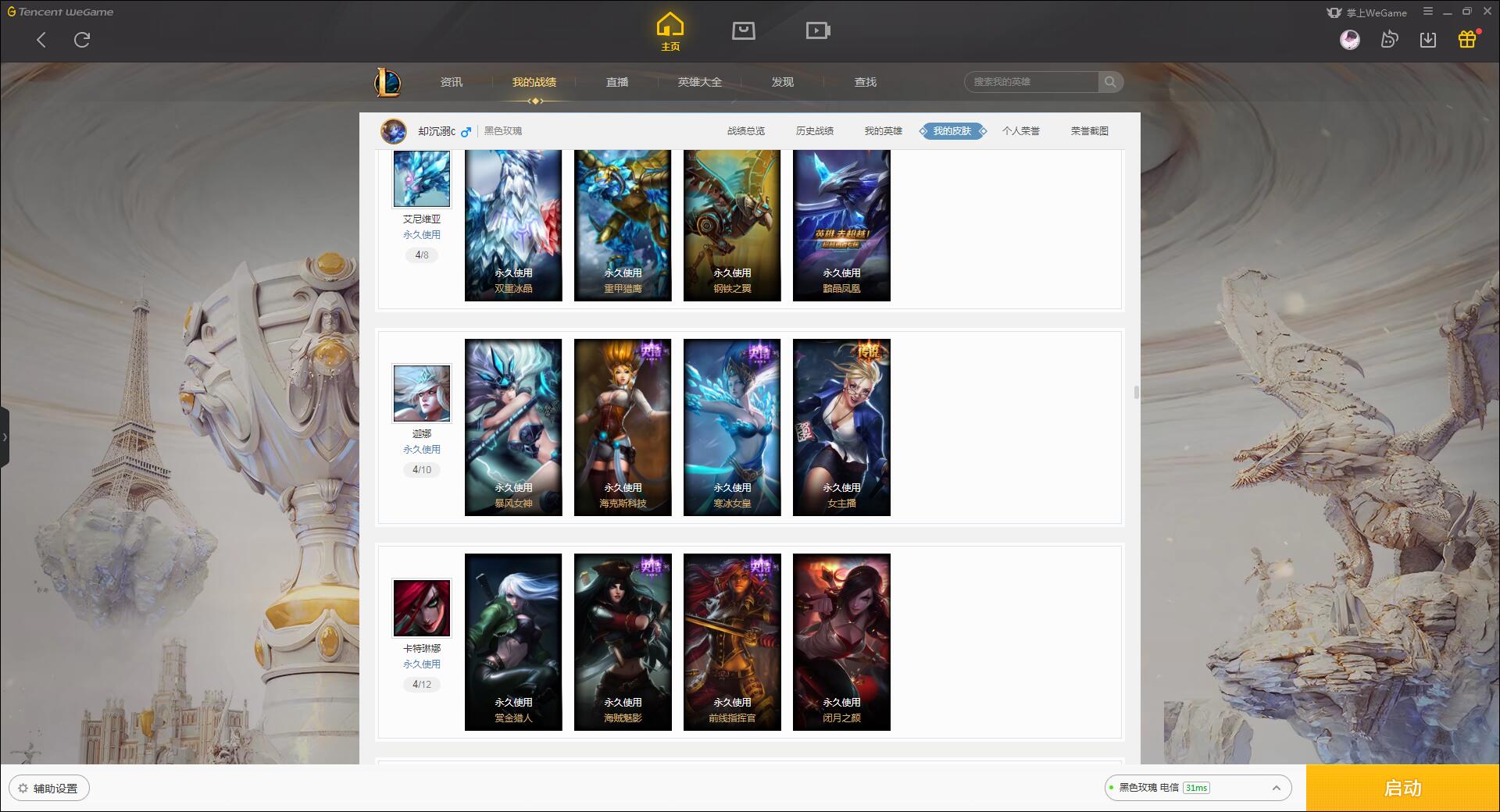Open the 海克斯科技 skin card
Viewport: 1500px width, 812px height.
tap(623, 427)
